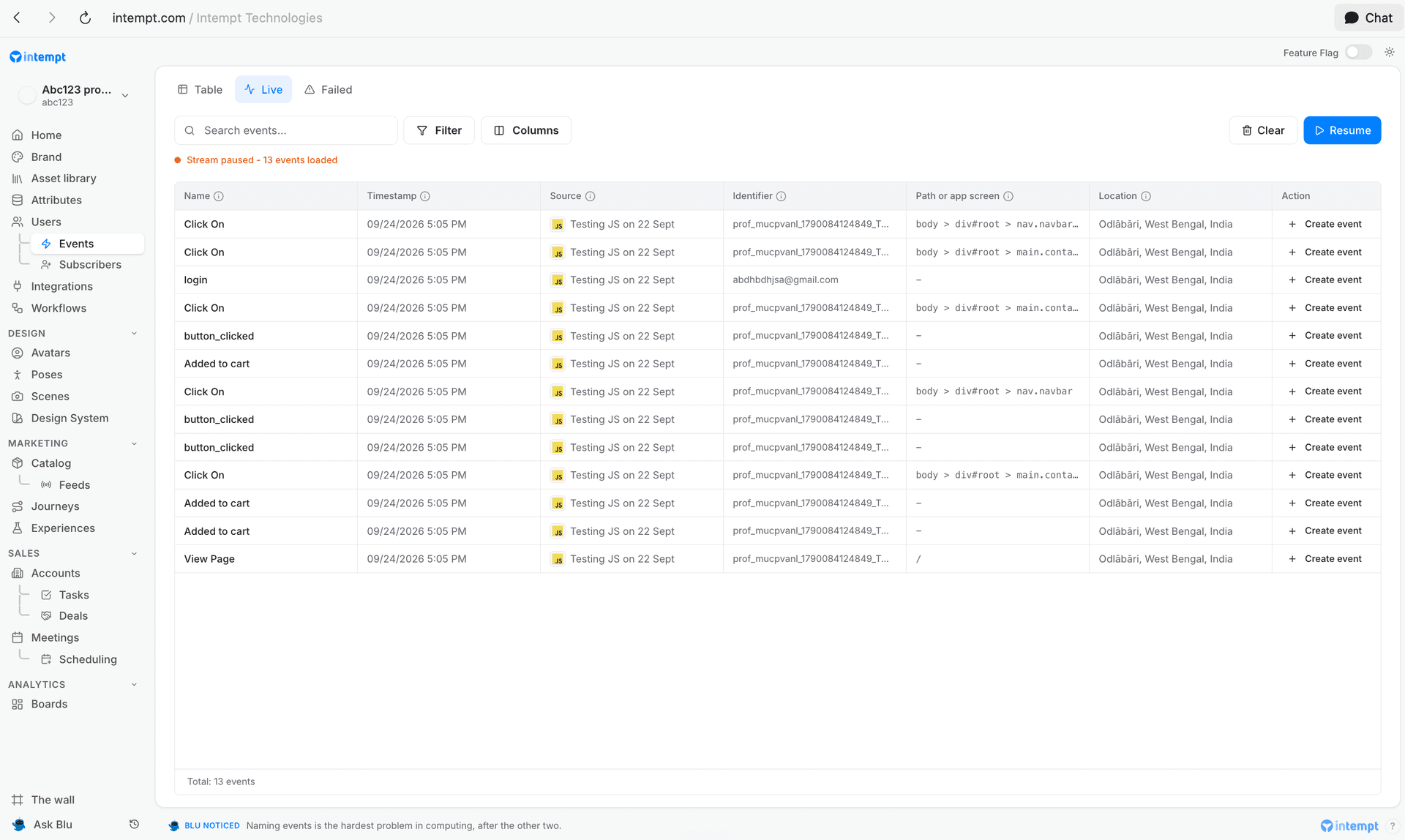Show info for Path or app screen column
This screenshot has width=1405, height=840.
coord(1008,197)
